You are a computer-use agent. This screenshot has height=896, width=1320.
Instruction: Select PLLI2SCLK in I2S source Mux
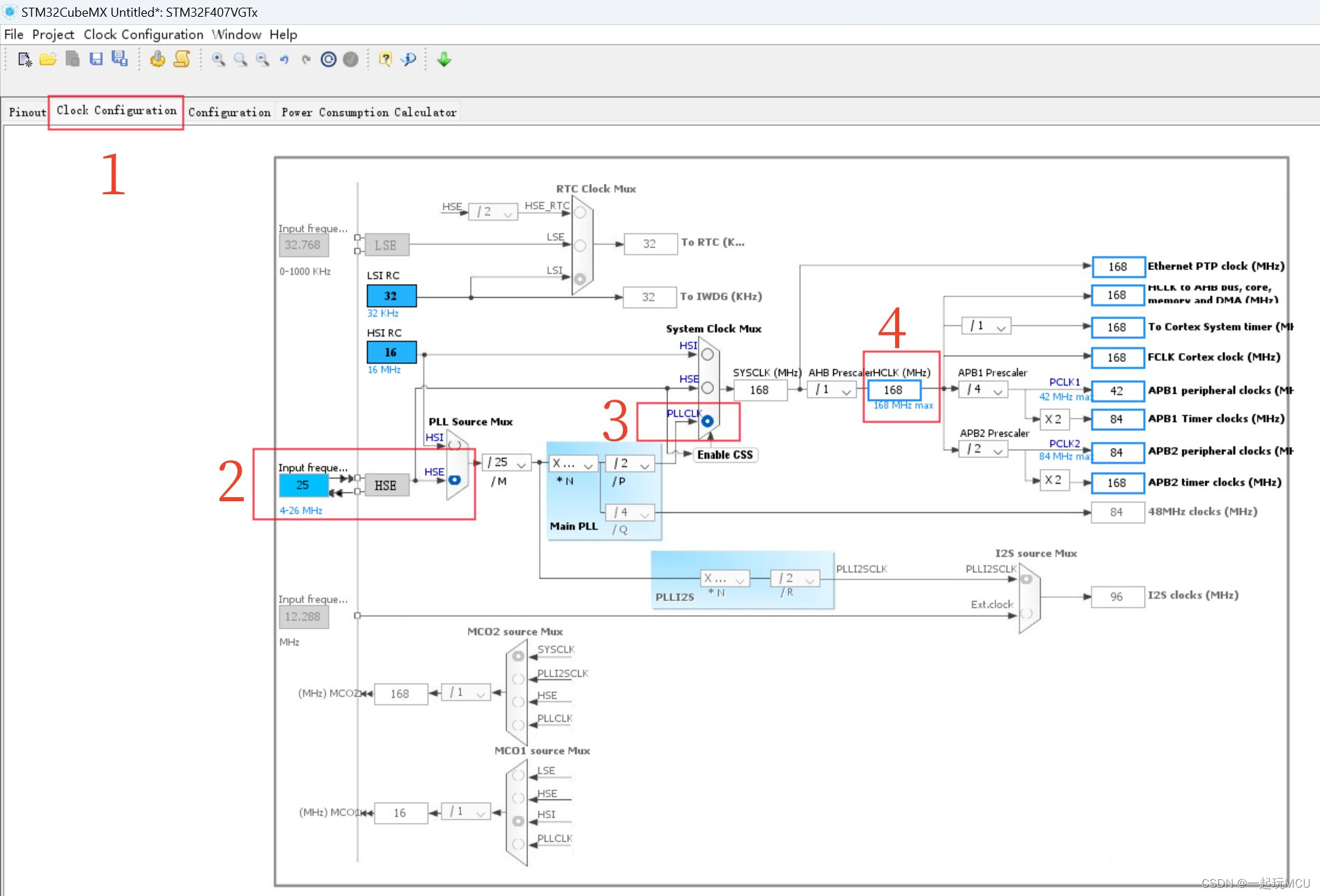(1026, 579)
